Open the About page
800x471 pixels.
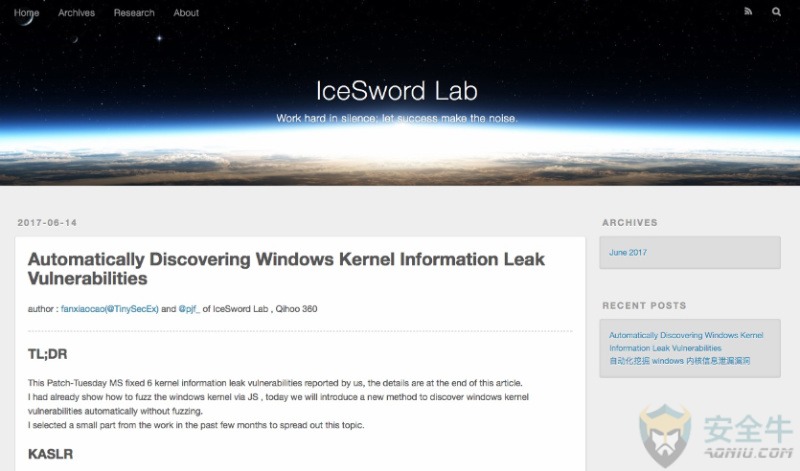pyautogui.click(x=186, y=13)
